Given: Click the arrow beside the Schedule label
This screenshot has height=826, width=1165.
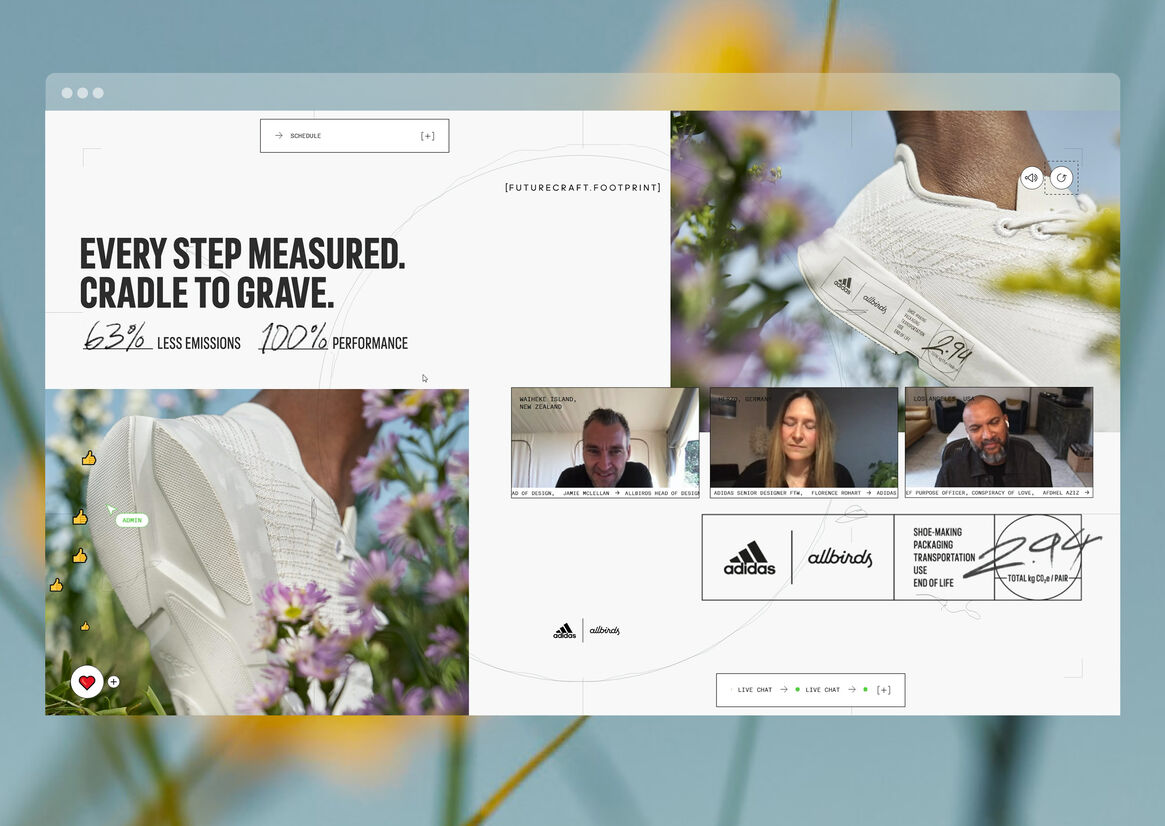Looking at the screenshot, I should (x=278, y=136).
